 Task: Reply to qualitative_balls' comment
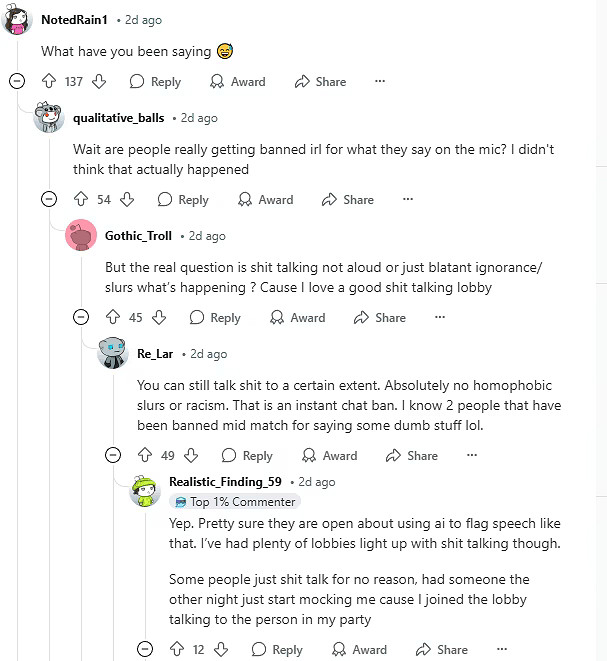coord(183,200)
